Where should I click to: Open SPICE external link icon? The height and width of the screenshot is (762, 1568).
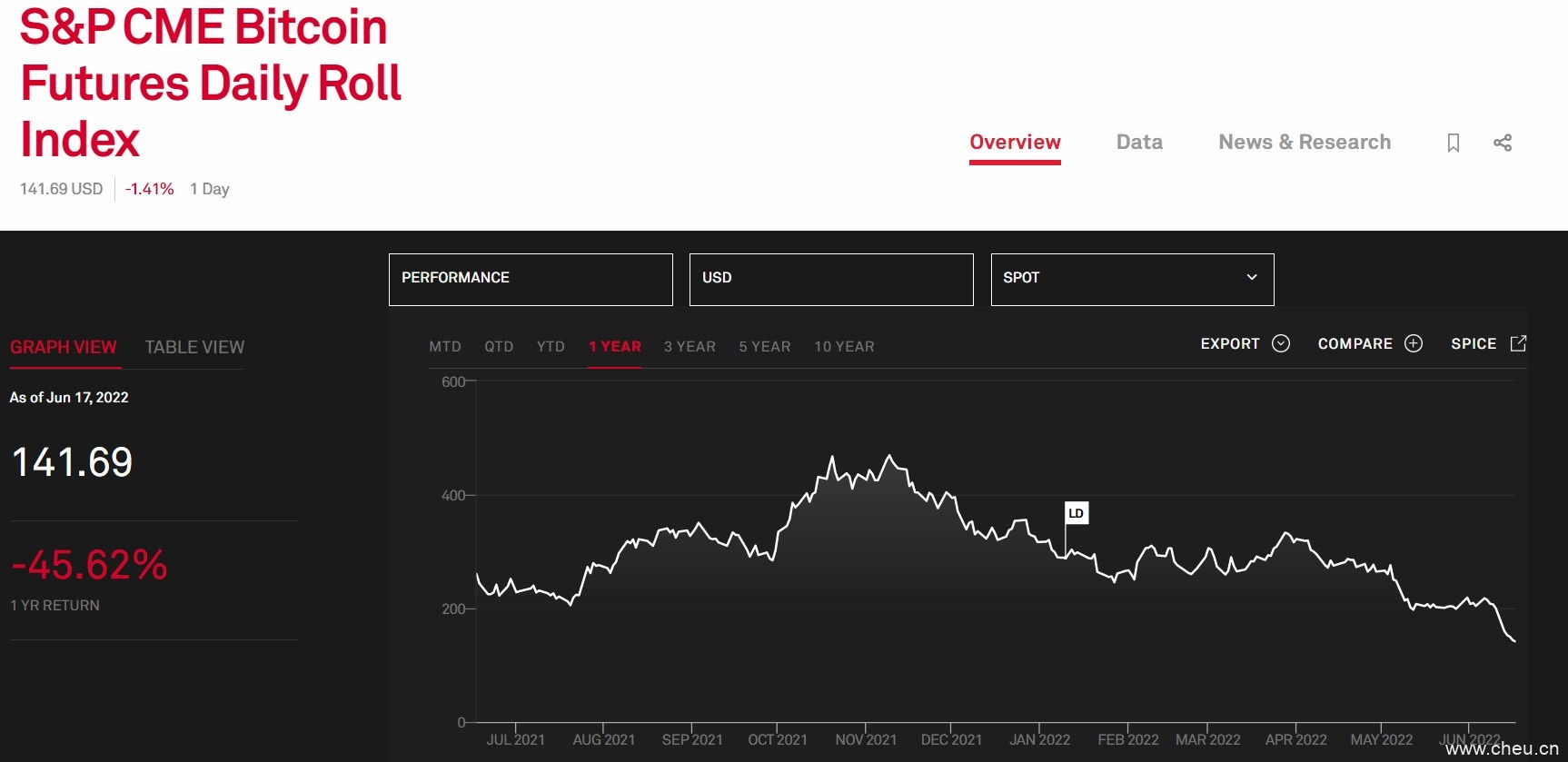[1518, 343]
